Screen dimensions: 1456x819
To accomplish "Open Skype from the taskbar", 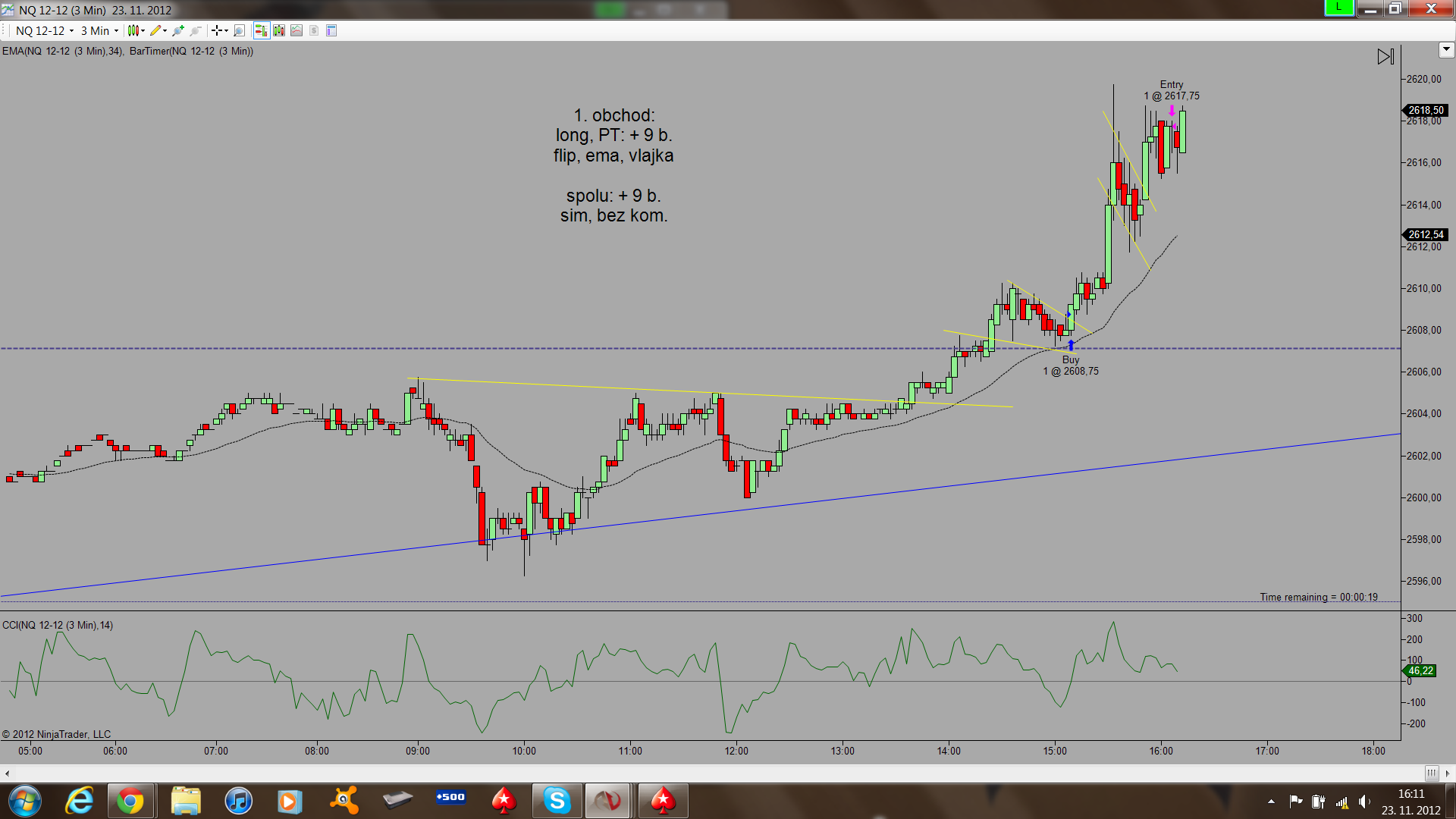I will (557, 800).
